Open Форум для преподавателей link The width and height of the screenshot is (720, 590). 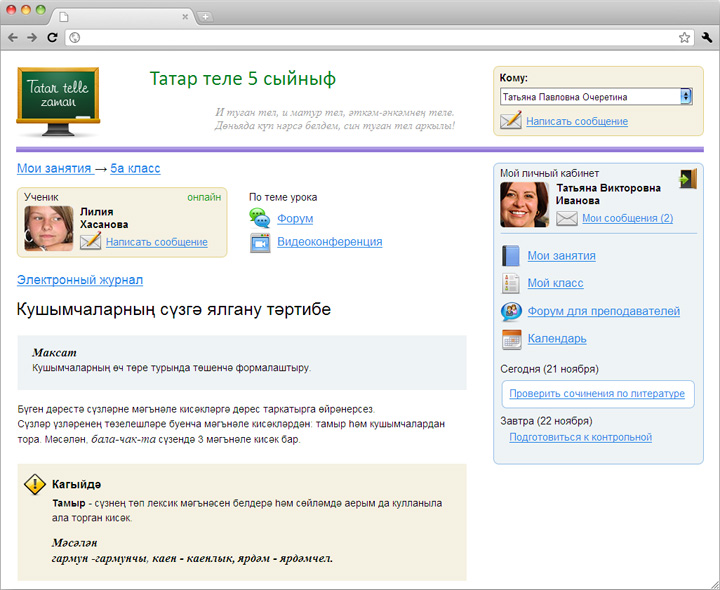(x=603, y=311)
